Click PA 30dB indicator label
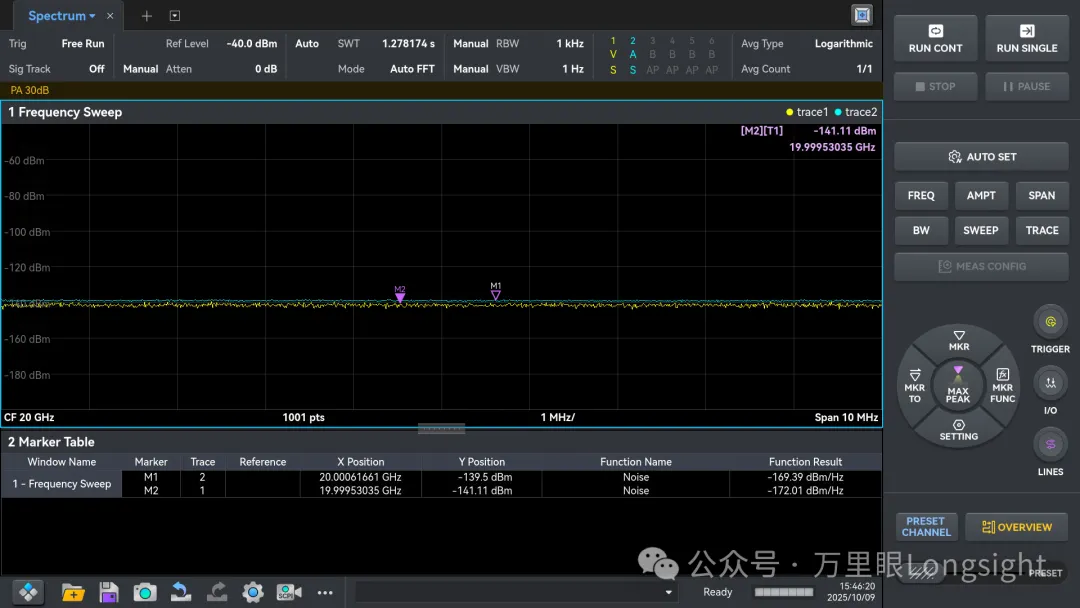 30,90
